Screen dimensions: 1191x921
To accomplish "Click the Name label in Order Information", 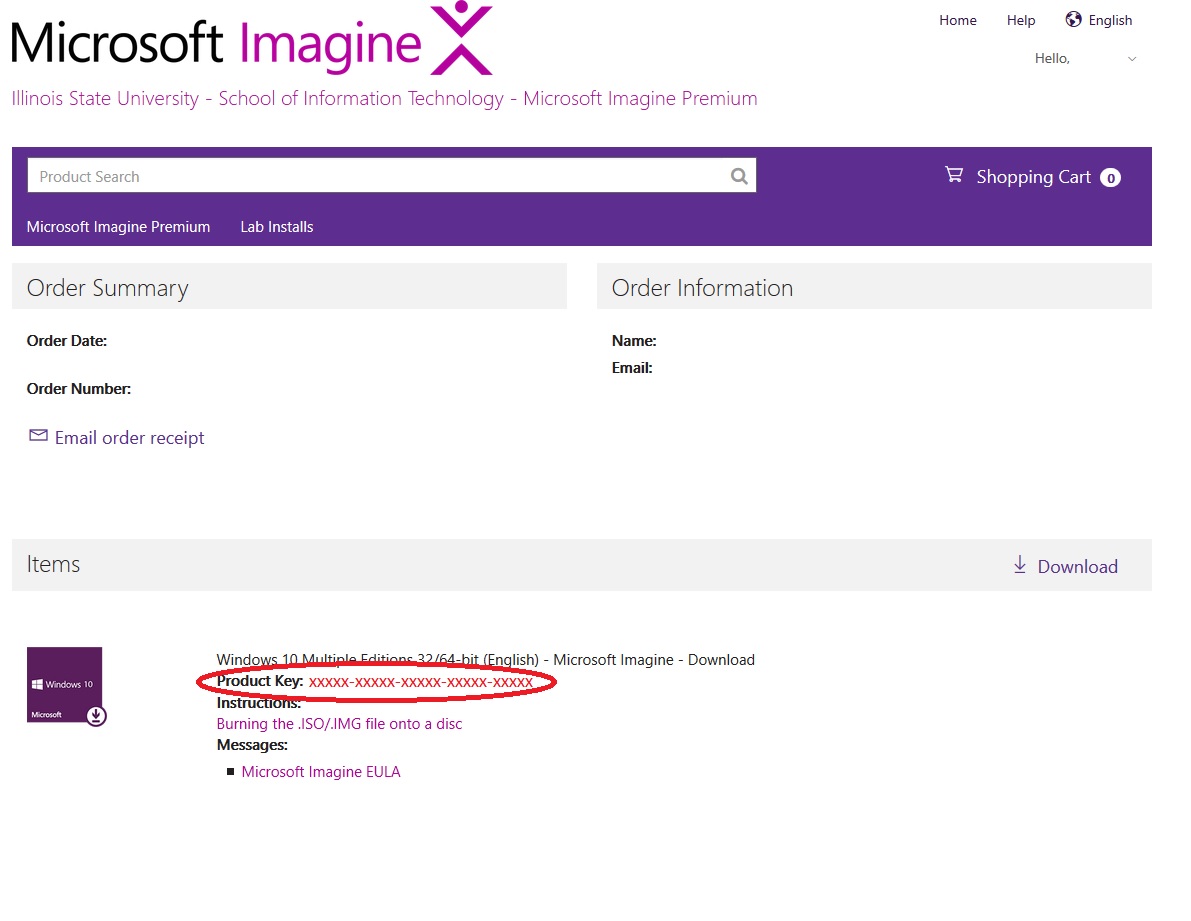I will pyautogui.click(x=634, y=341).
